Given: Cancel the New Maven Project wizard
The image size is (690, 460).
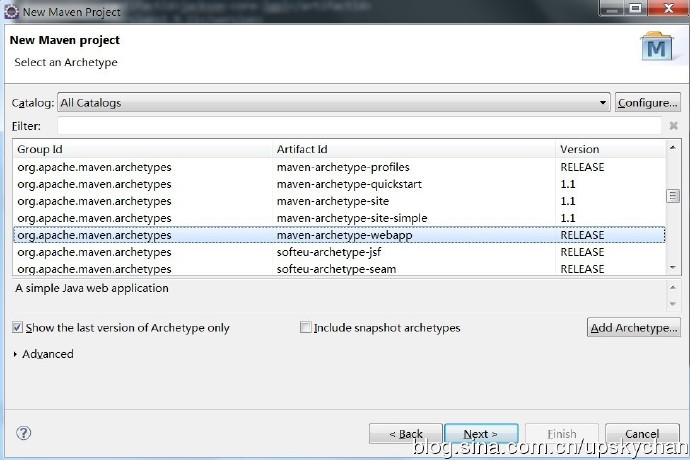Looking at the screenshot, I should pos(642,434).
